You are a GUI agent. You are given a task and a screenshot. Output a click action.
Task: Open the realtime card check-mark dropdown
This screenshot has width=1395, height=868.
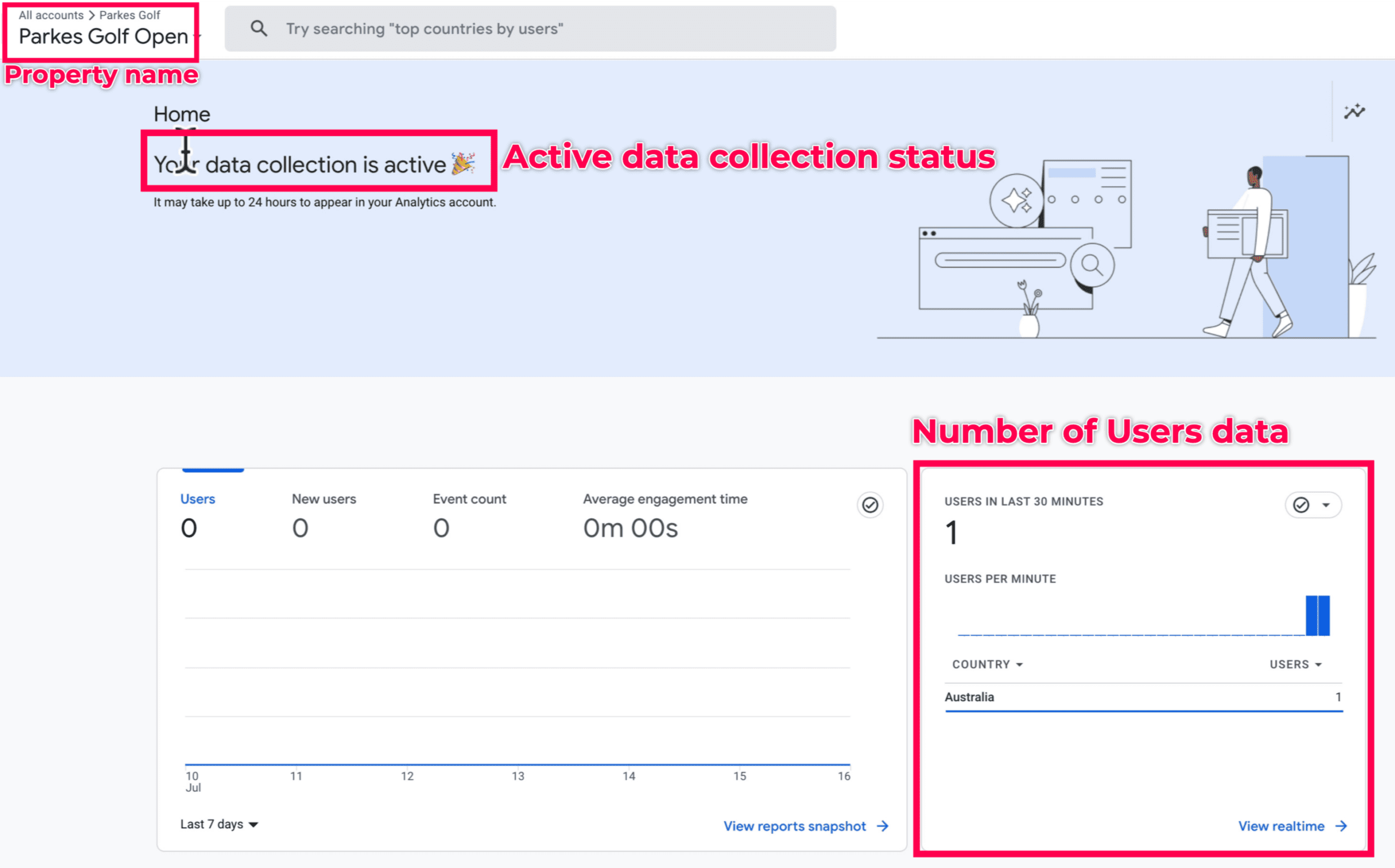click(x=1313, y=505)
